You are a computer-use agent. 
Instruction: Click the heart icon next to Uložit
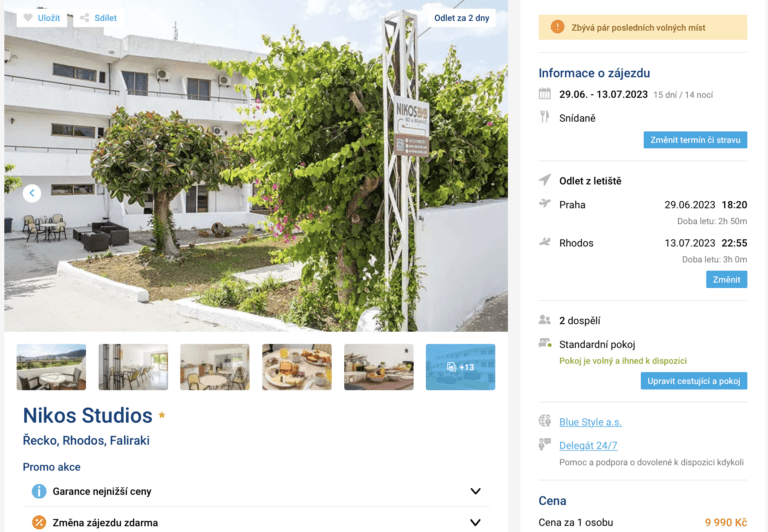pyautogui.click(x=28, y=18)
